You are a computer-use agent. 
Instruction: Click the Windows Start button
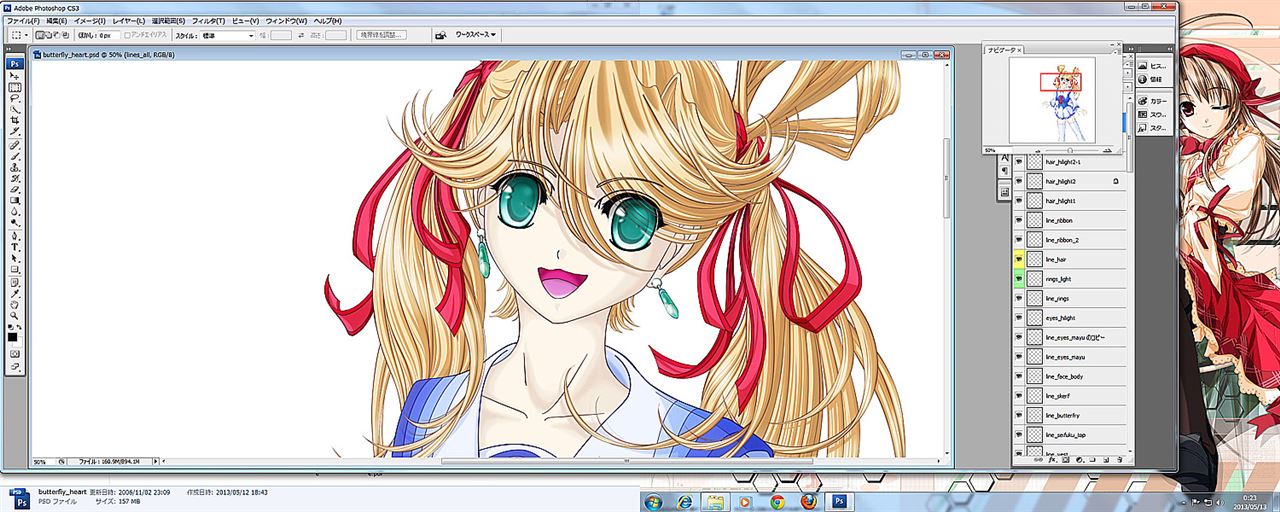pyautogui.click(x=653, y=501)
